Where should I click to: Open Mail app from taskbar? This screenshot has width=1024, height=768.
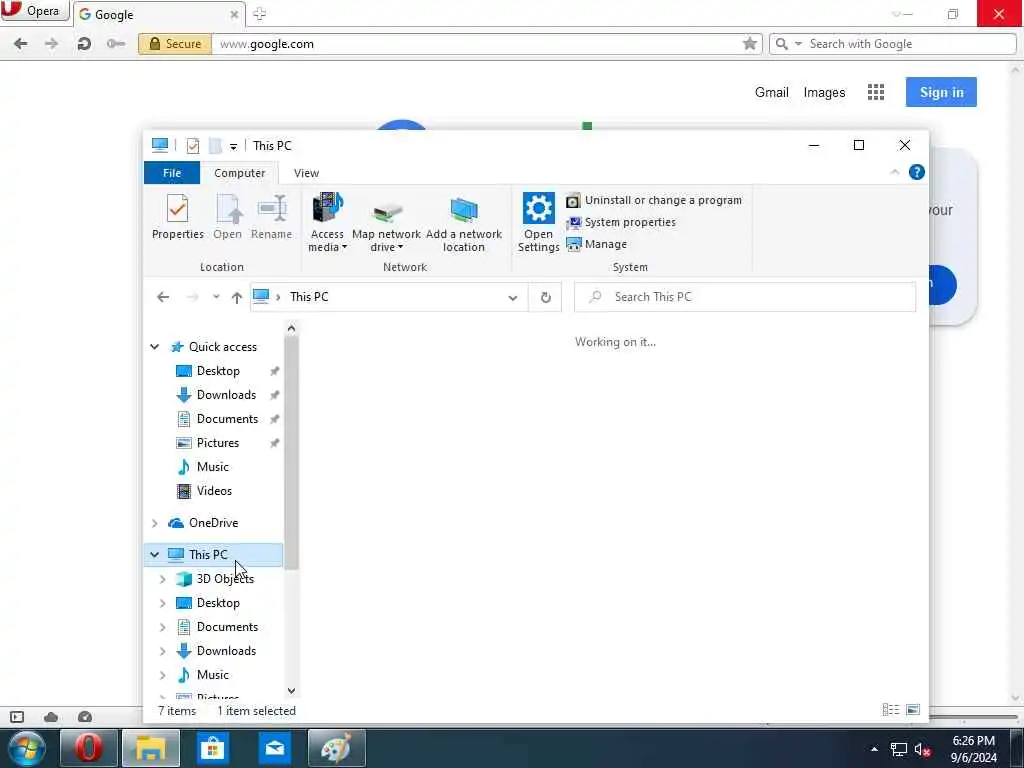coord(274,748)
